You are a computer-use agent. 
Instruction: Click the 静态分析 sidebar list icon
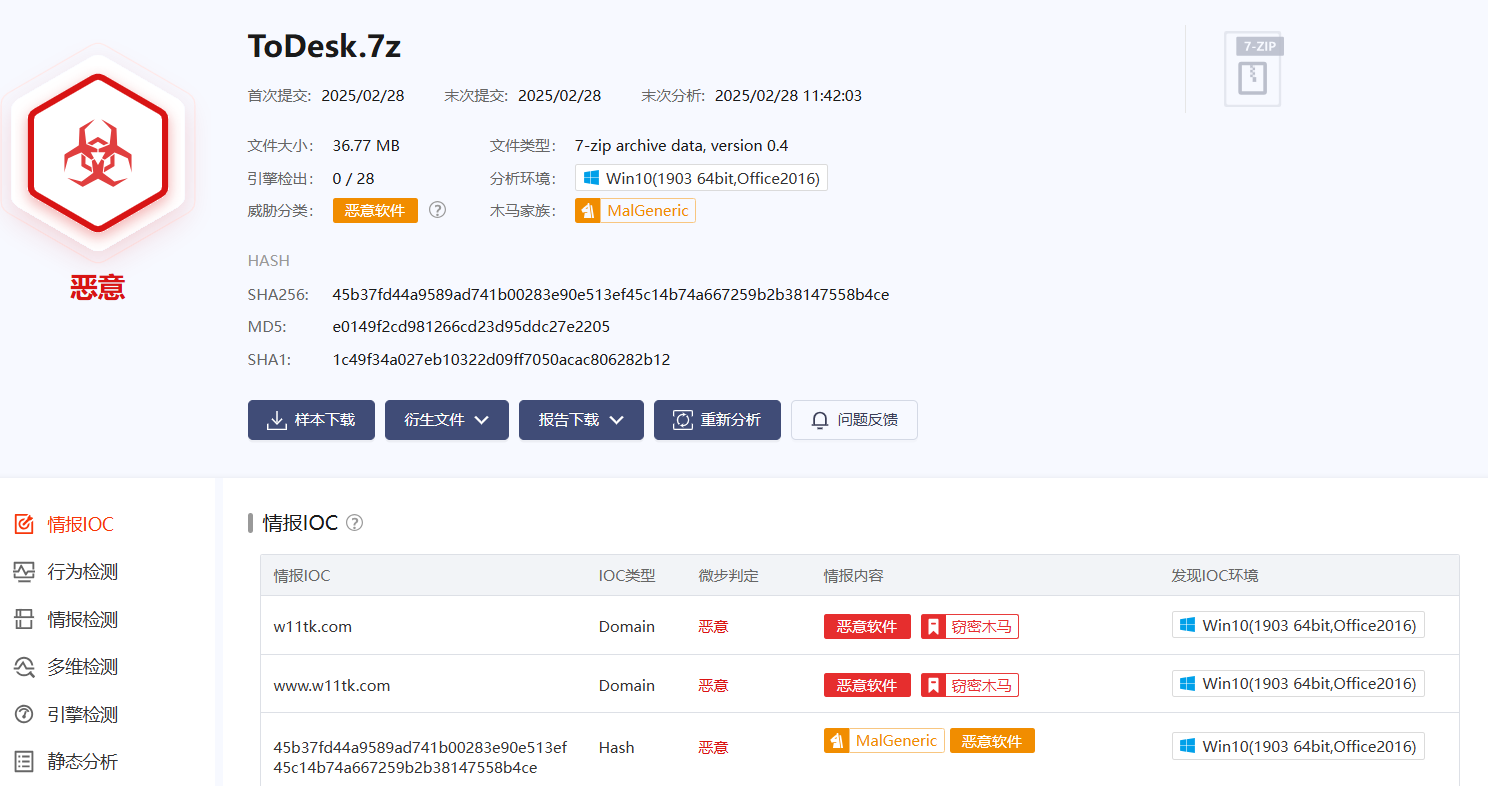[24, 762]
